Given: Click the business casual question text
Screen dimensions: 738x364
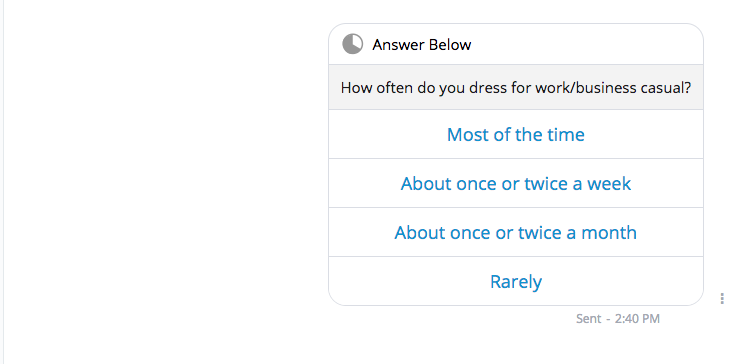Looking at the screenshot, I should [x=516, y=88].
